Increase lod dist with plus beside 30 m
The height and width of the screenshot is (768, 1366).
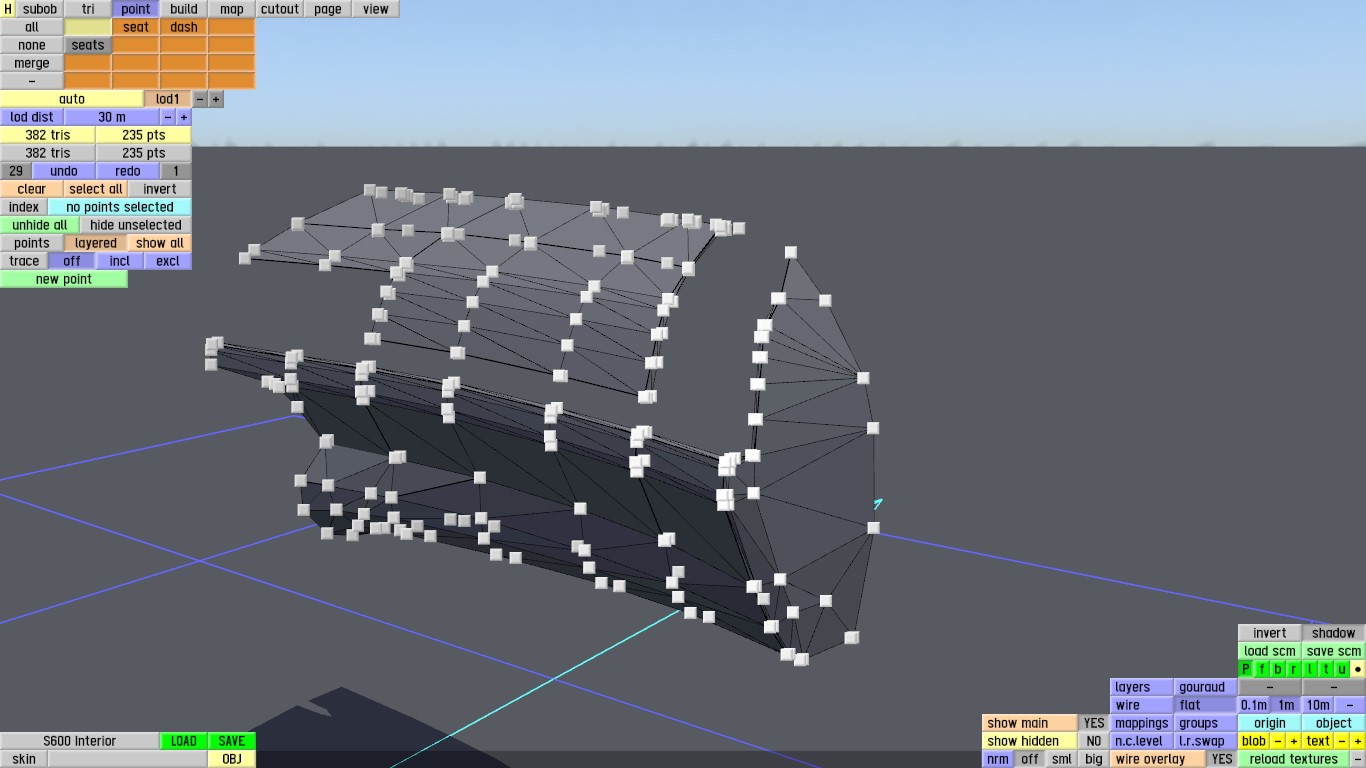pos(184,117)
